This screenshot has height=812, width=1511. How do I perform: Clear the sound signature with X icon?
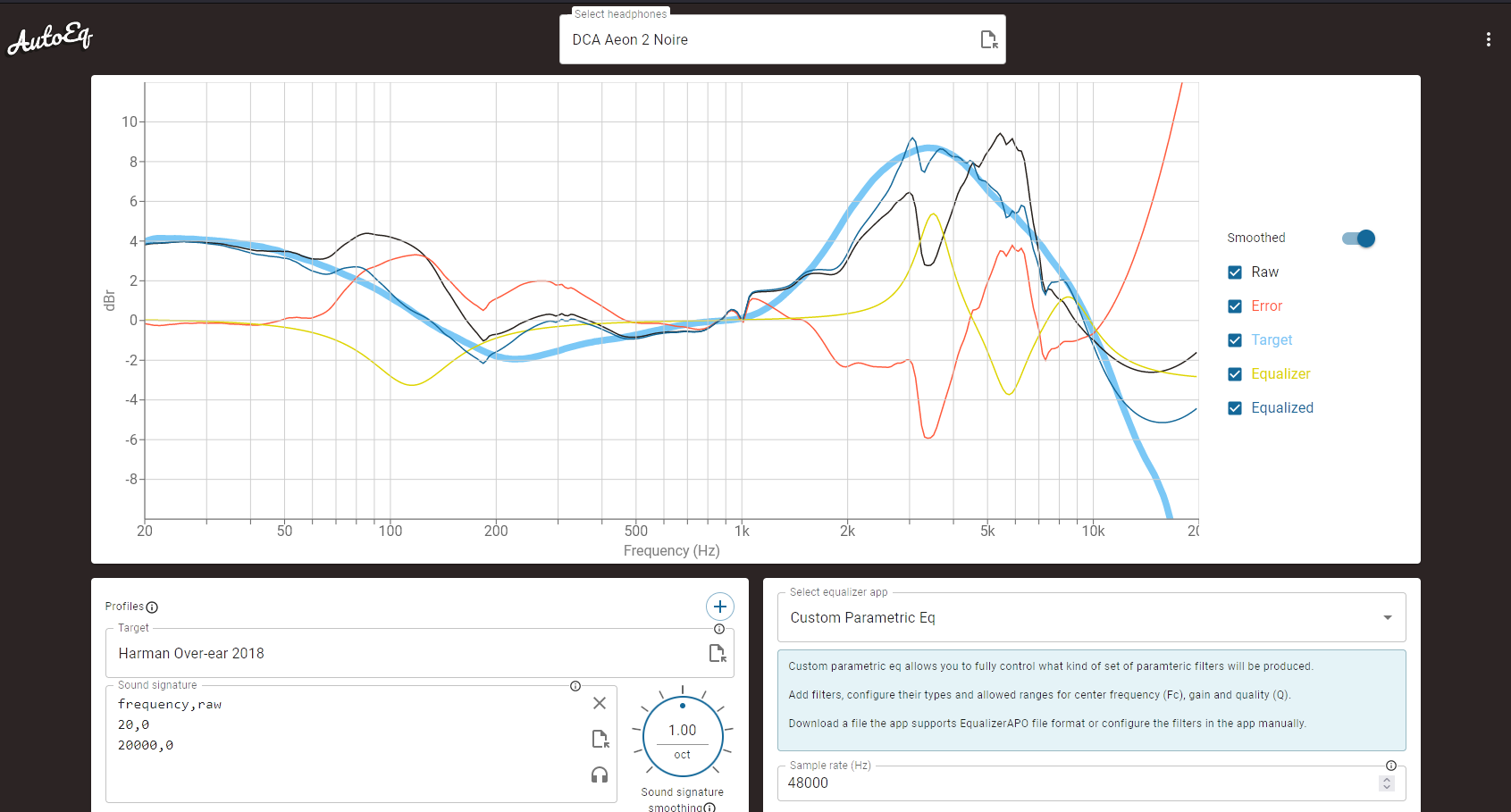[600, 703]
